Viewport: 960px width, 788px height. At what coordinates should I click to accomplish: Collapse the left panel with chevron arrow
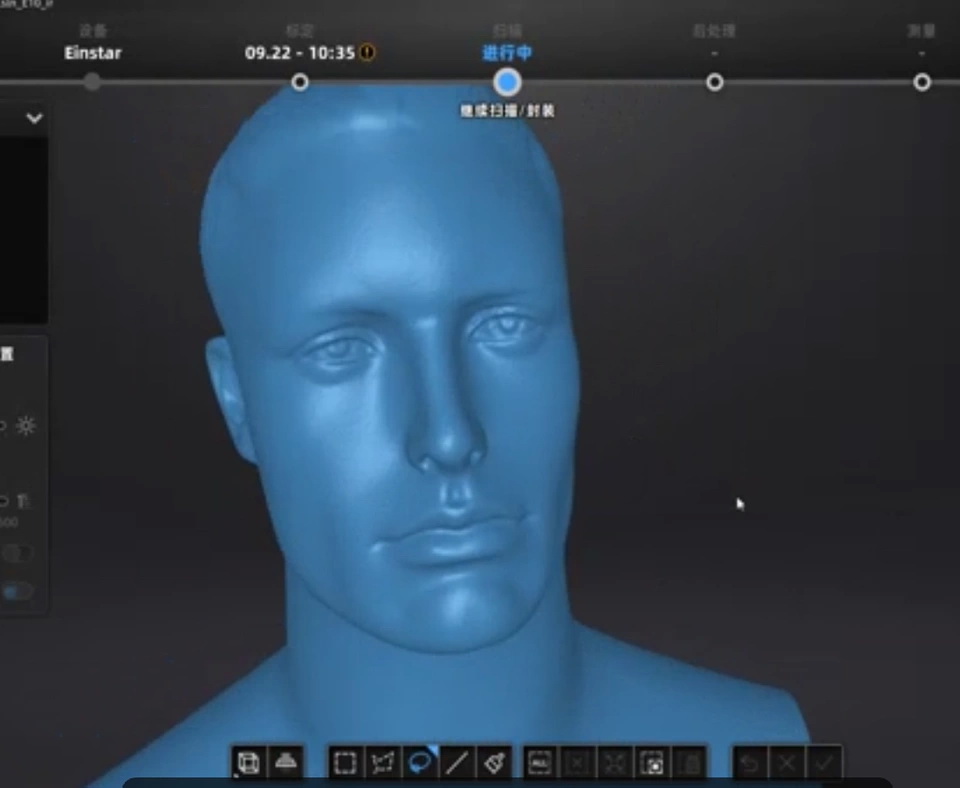click(34, 118)
